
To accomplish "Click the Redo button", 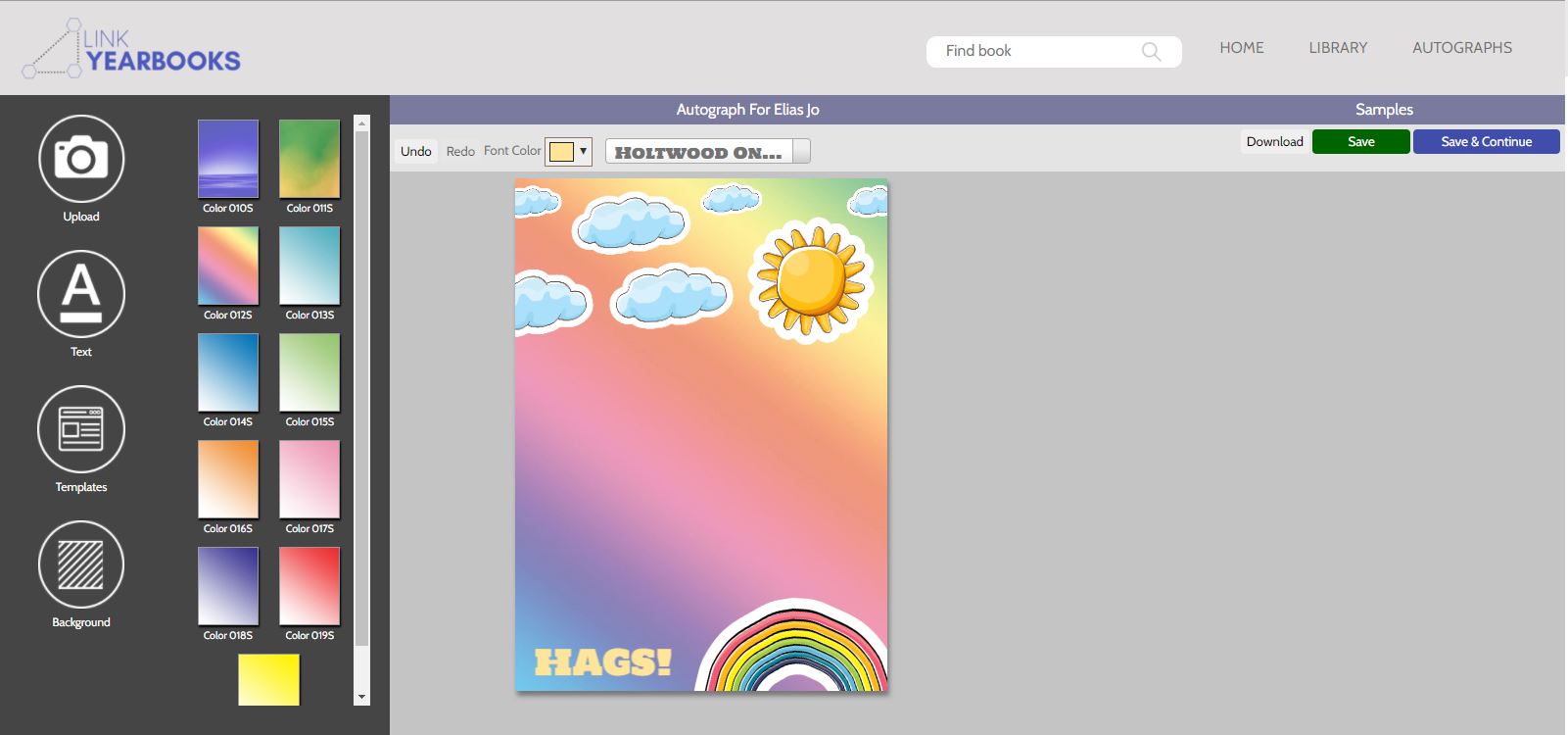I will (x=460, y=151).
